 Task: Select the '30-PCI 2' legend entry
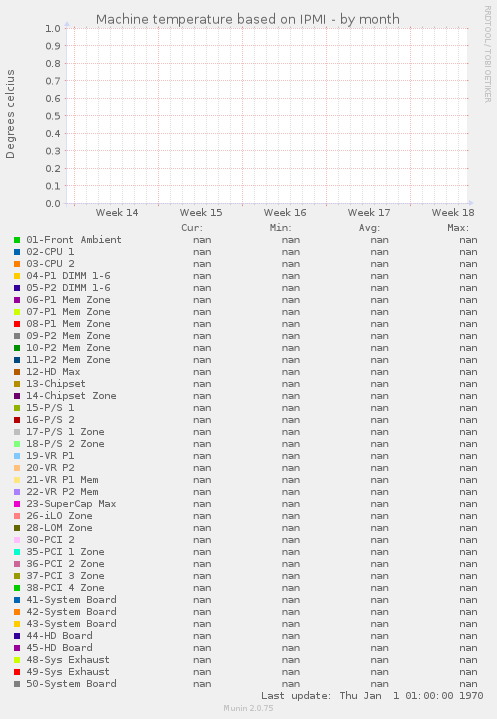point(50,539)
